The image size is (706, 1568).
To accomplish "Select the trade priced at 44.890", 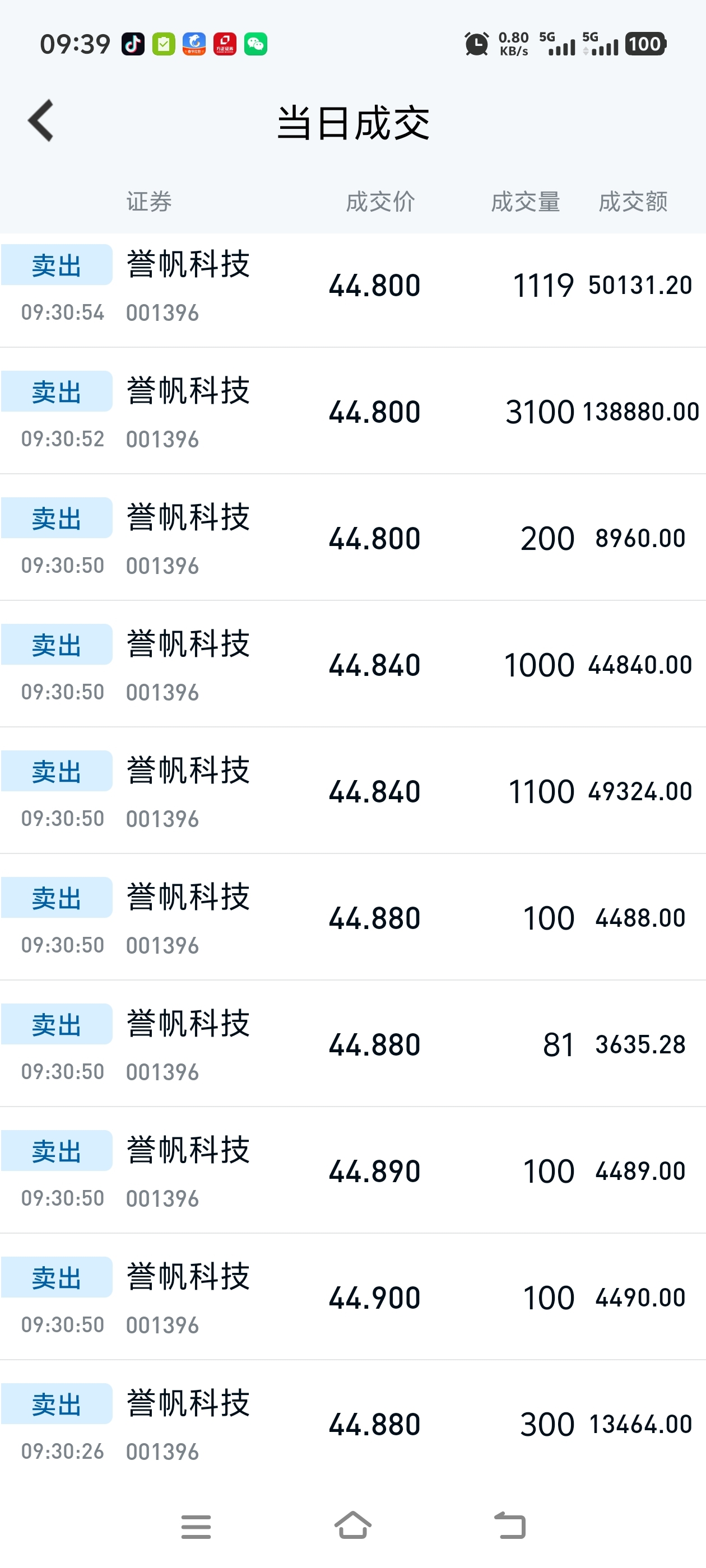I will point(352,1172).
